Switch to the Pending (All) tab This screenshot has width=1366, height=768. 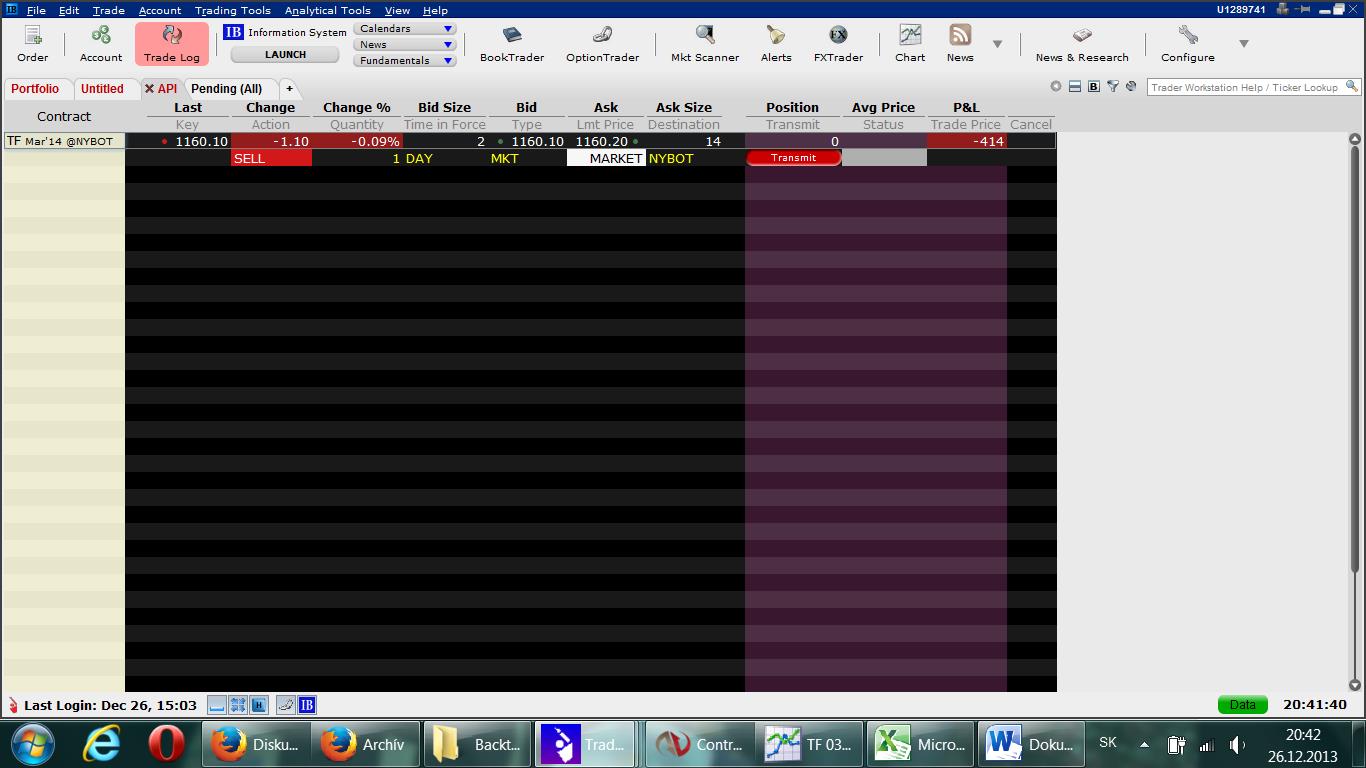point(227,89)
